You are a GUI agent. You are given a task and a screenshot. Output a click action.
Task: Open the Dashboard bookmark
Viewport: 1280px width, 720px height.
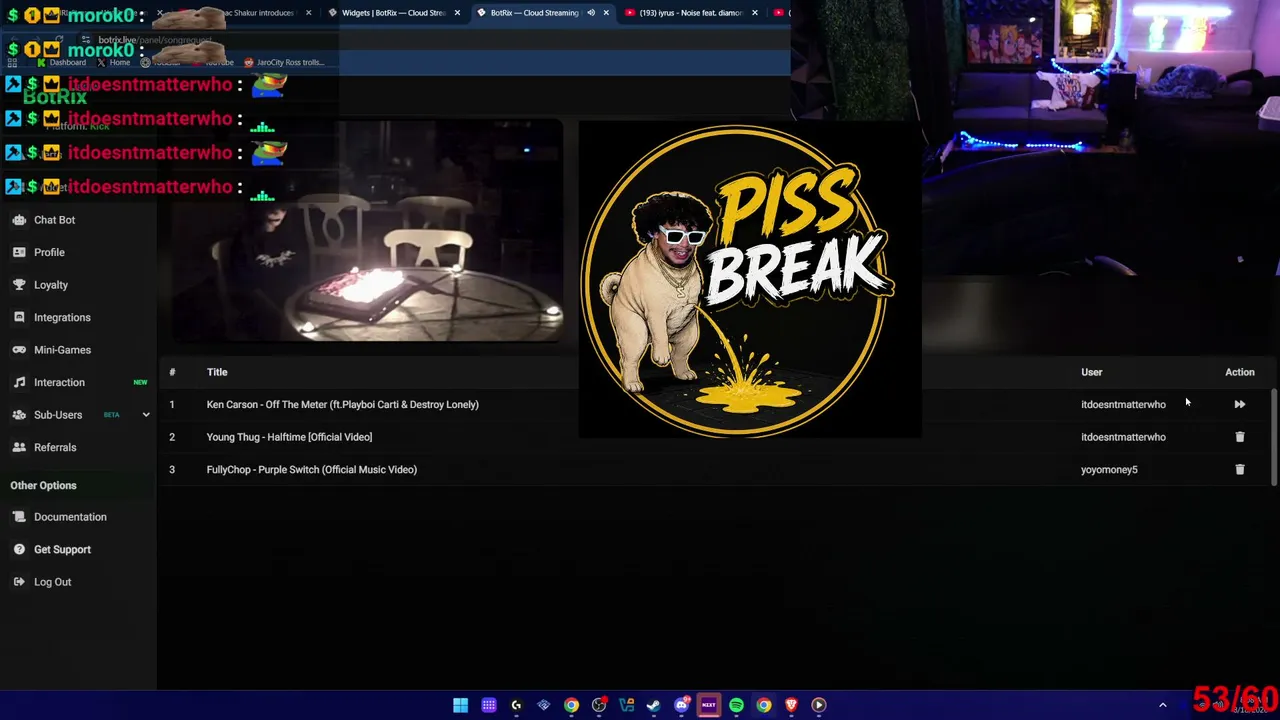coord(60,62)
